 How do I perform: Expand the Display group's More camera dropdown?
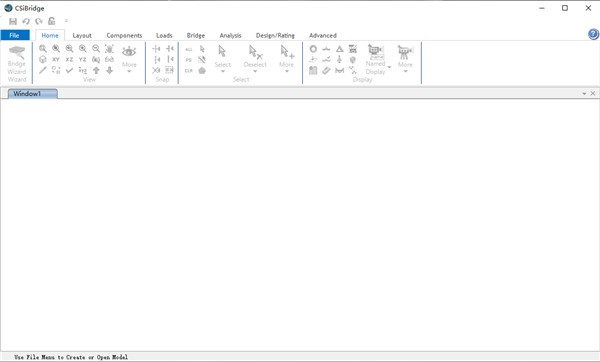pos(405,59)
